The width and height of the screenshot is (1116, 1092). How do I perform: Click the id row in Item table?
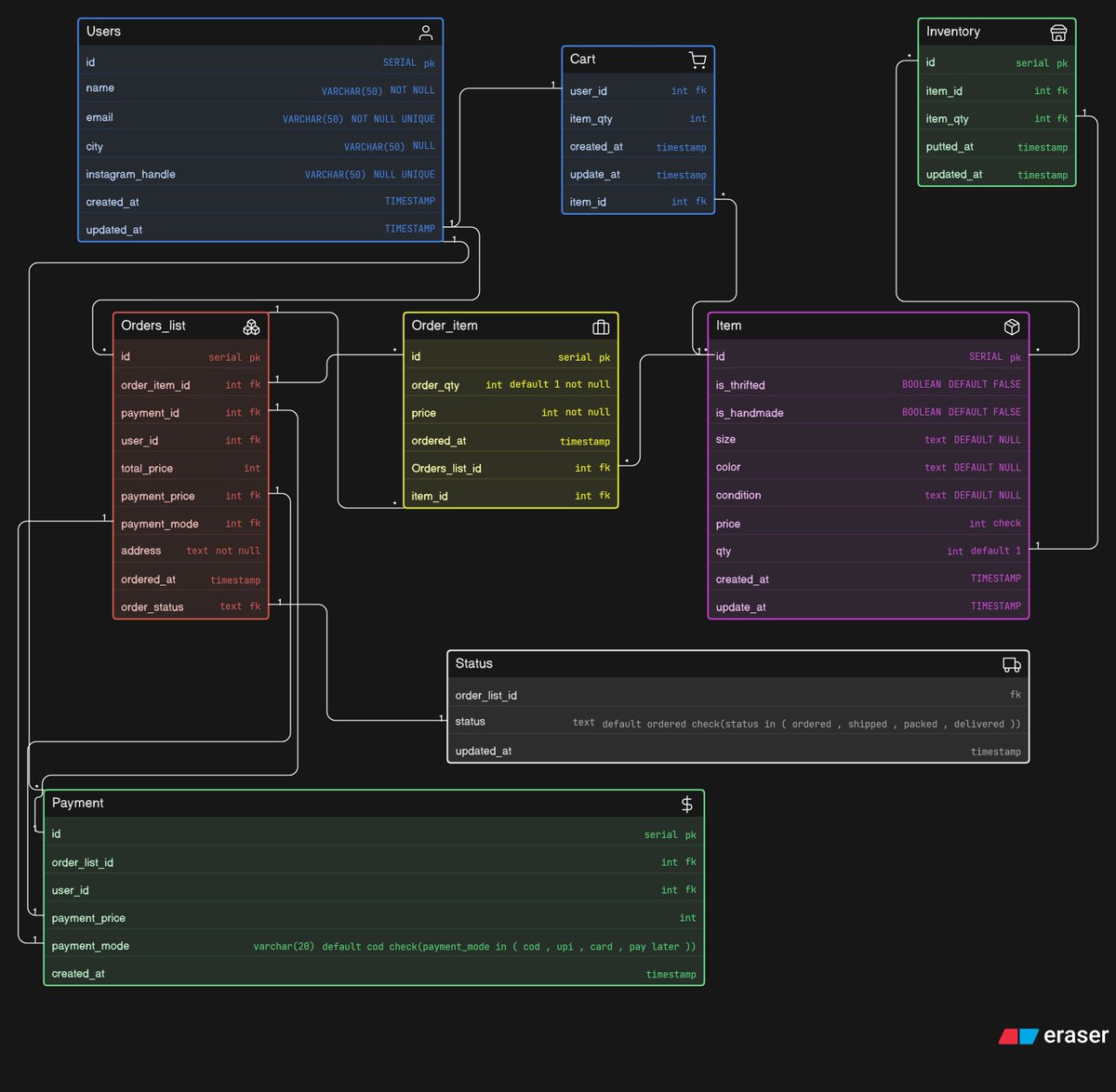[869, 356]
